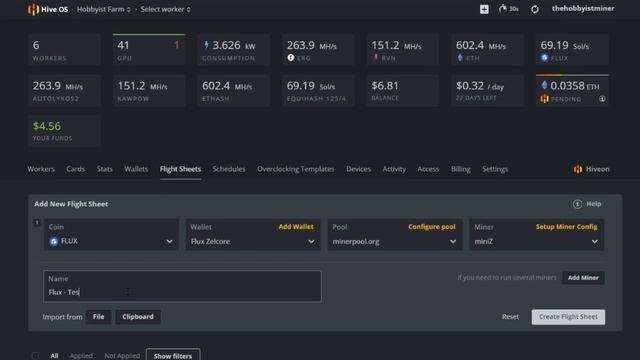Click the ETH coin icon in 602.4 card
The width and height of the screenshot is (640, 360).
[x=460, y=58]
